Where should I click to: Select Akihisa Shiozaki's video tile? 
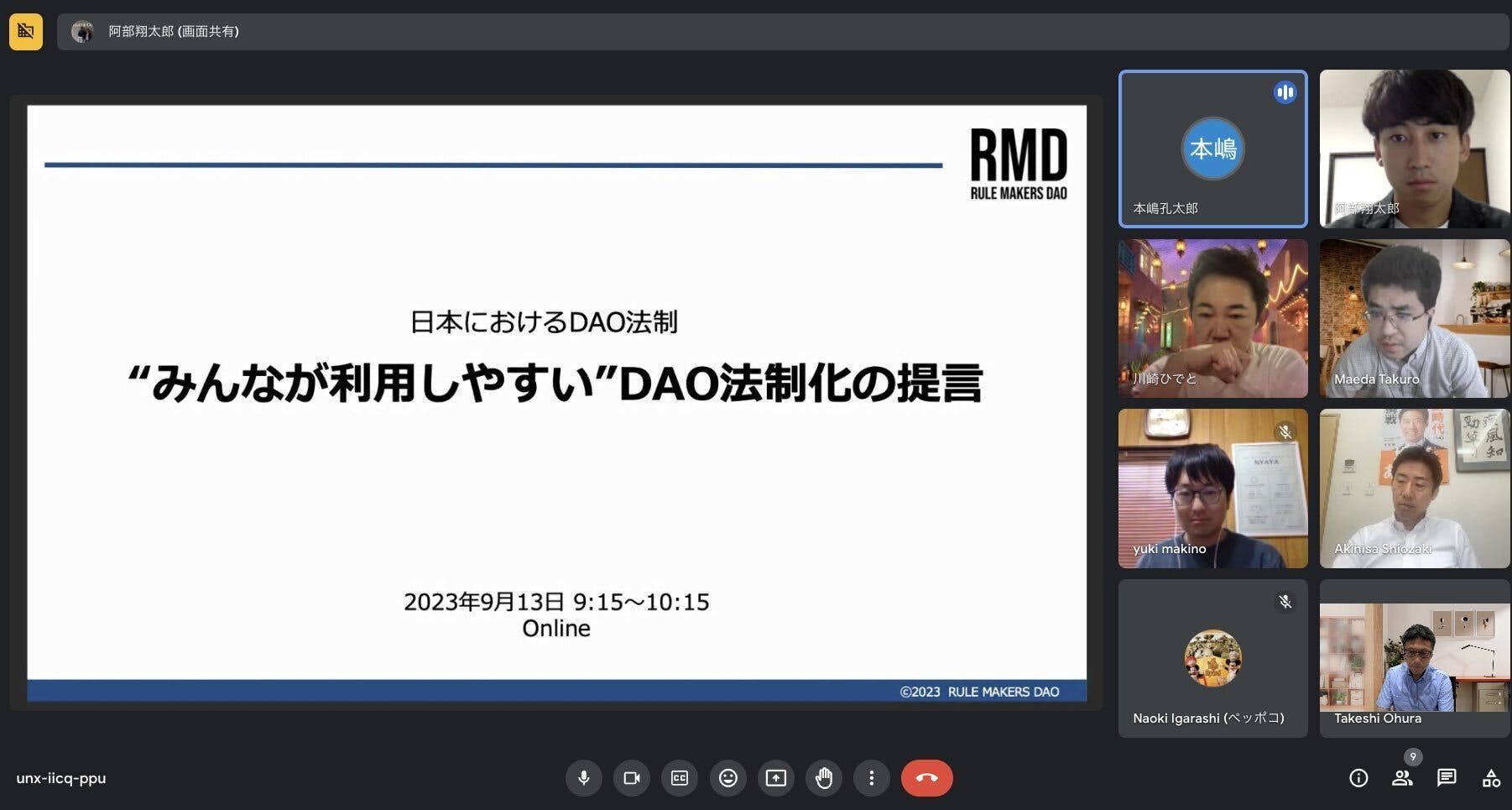click(1414, 488)
